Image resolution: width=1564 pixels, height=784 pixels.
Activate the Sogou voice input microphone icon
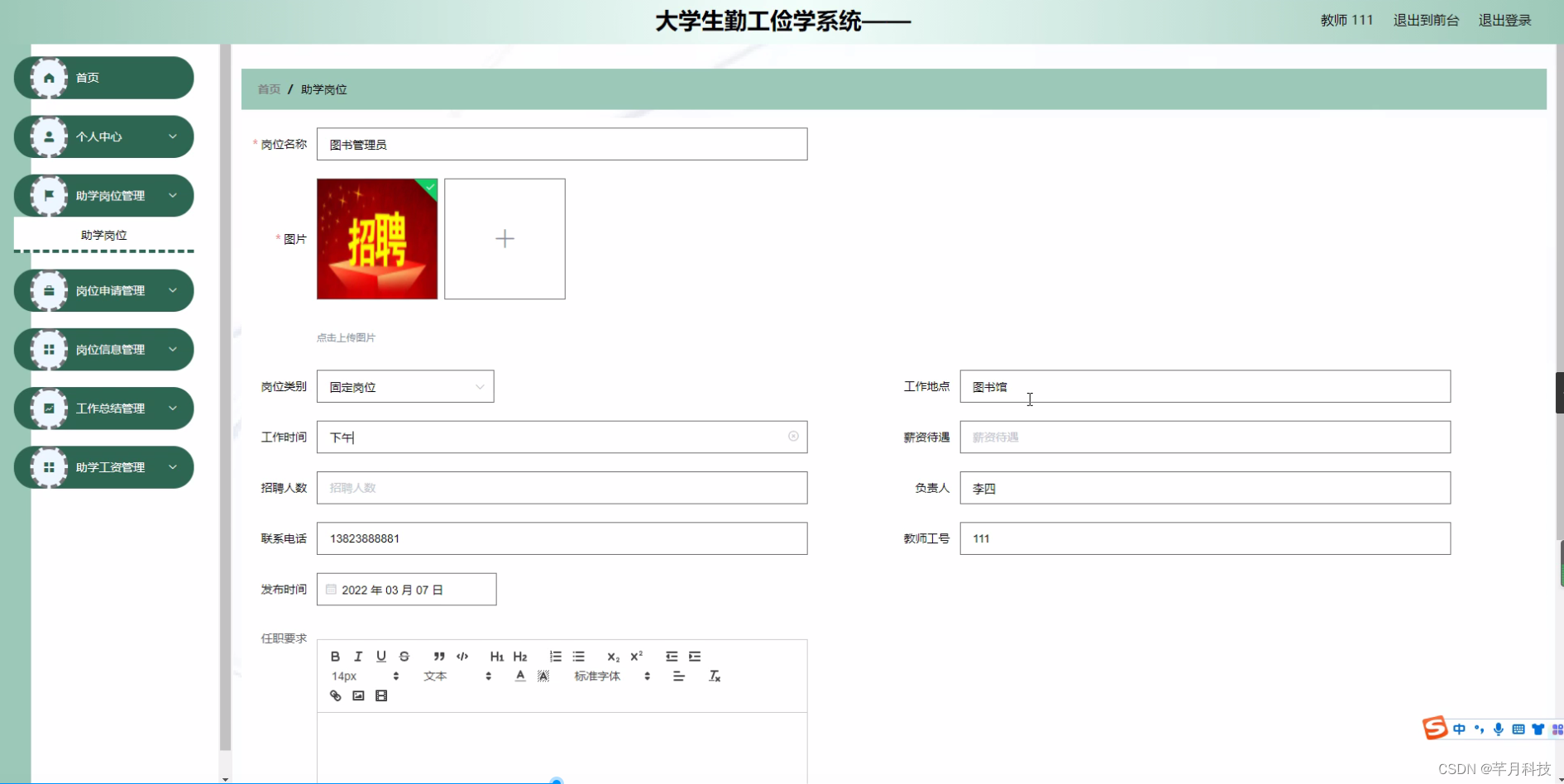tap(1499, 729)
